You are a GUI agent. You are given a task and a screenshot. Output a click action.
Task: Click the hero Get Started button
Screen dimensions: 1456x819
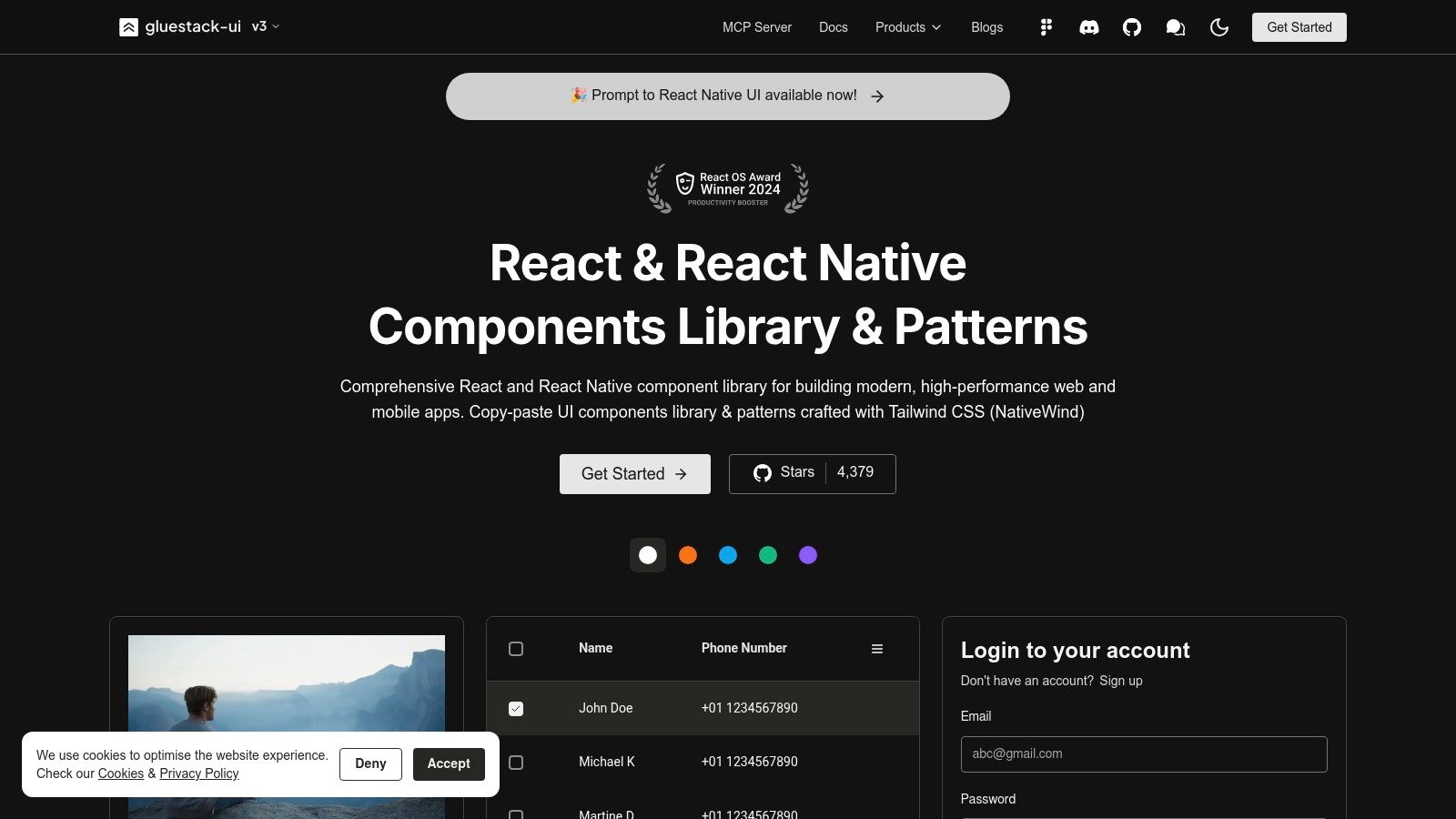coord(635,474)
